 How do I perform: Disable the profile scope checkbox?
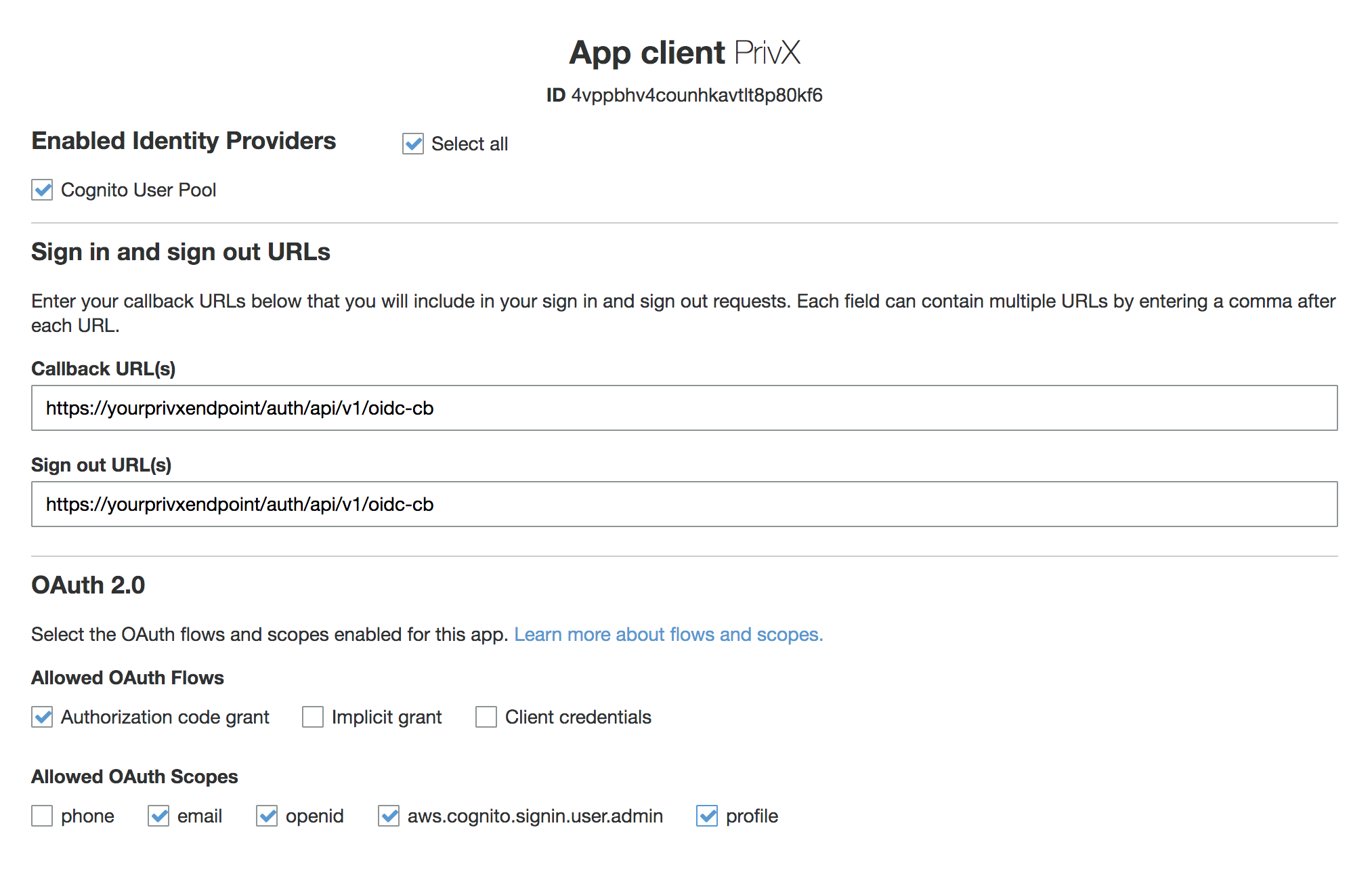(707, 816)
